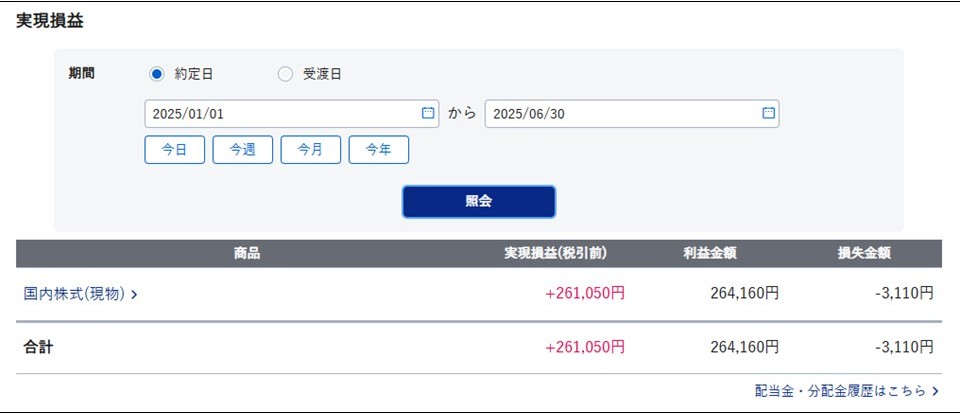Viewport: 960px width, 414px height.
Task: Set period with the 今週 button
Action: point(242,150)
